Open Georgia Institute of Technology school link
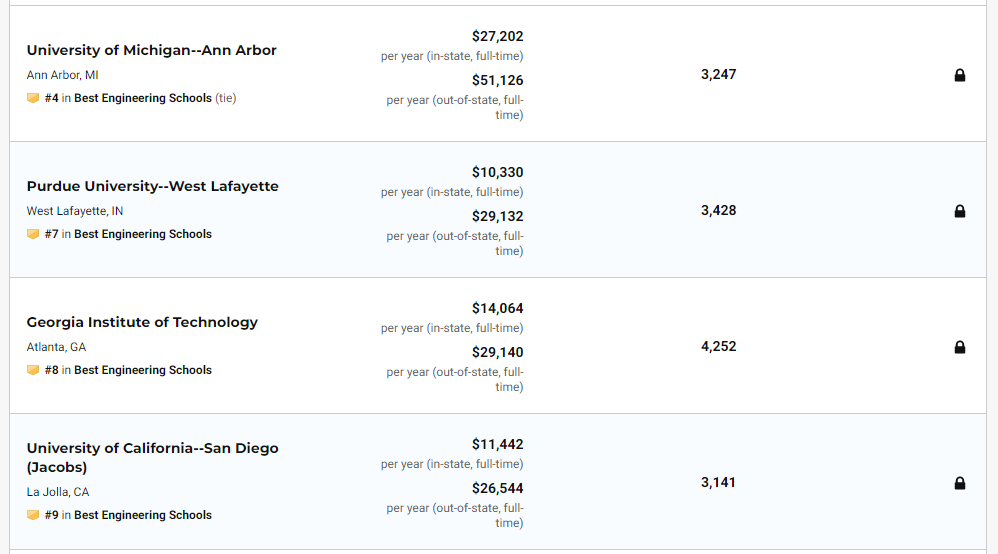Viewport: 998px width, 554px height. 142,322
